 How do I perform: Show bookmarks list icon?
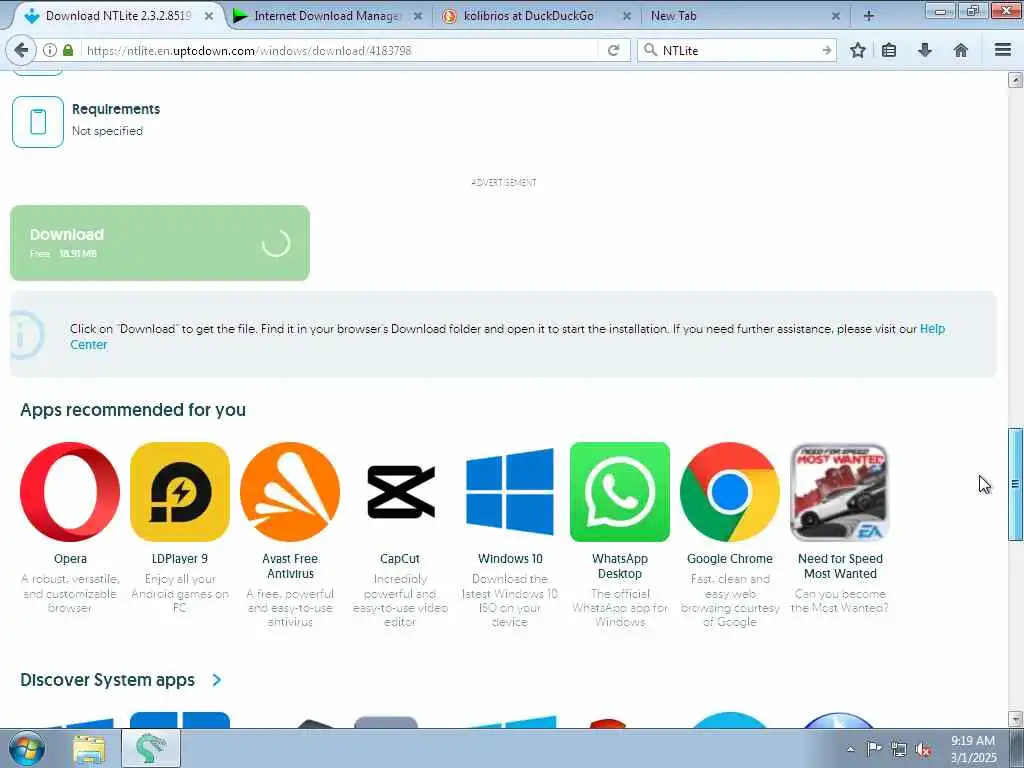(889, 50)
